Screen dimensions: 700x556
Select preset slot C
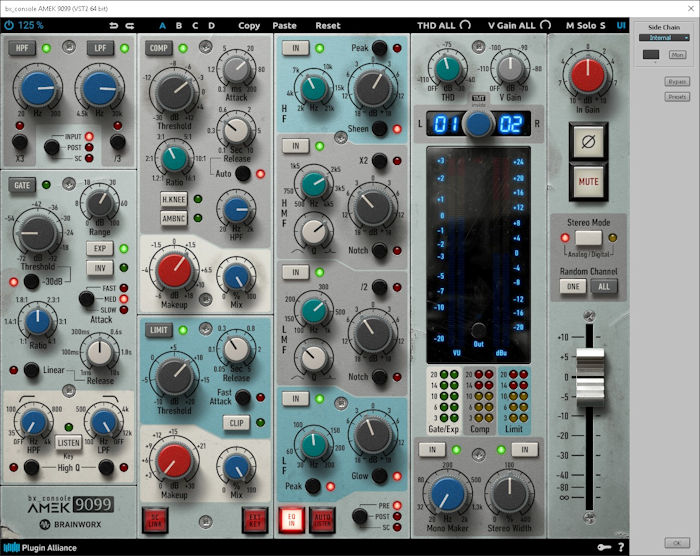point(195,25)
